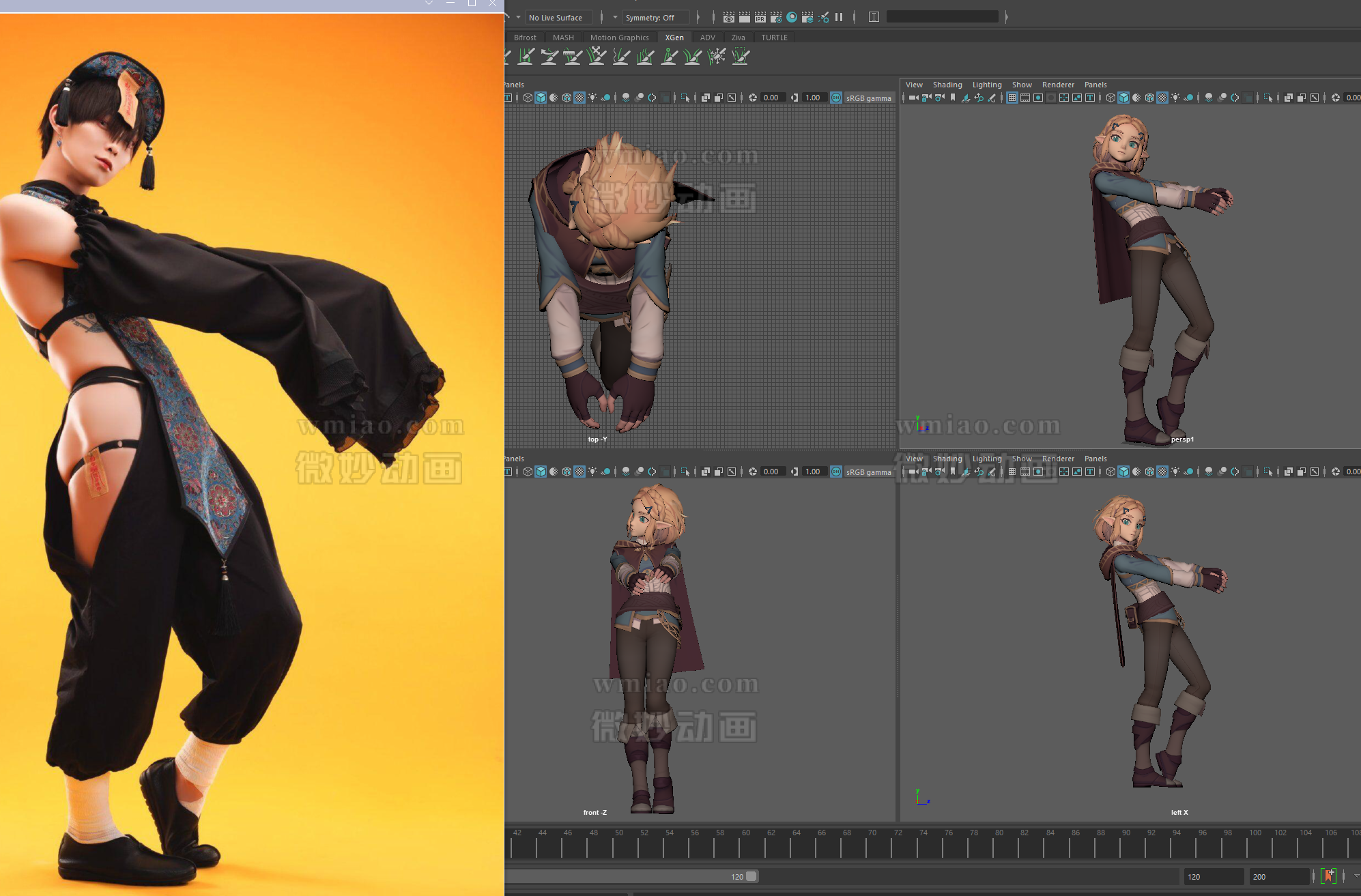Toggle smooth shade all cube in persp panel

[x=1123, y=98]
